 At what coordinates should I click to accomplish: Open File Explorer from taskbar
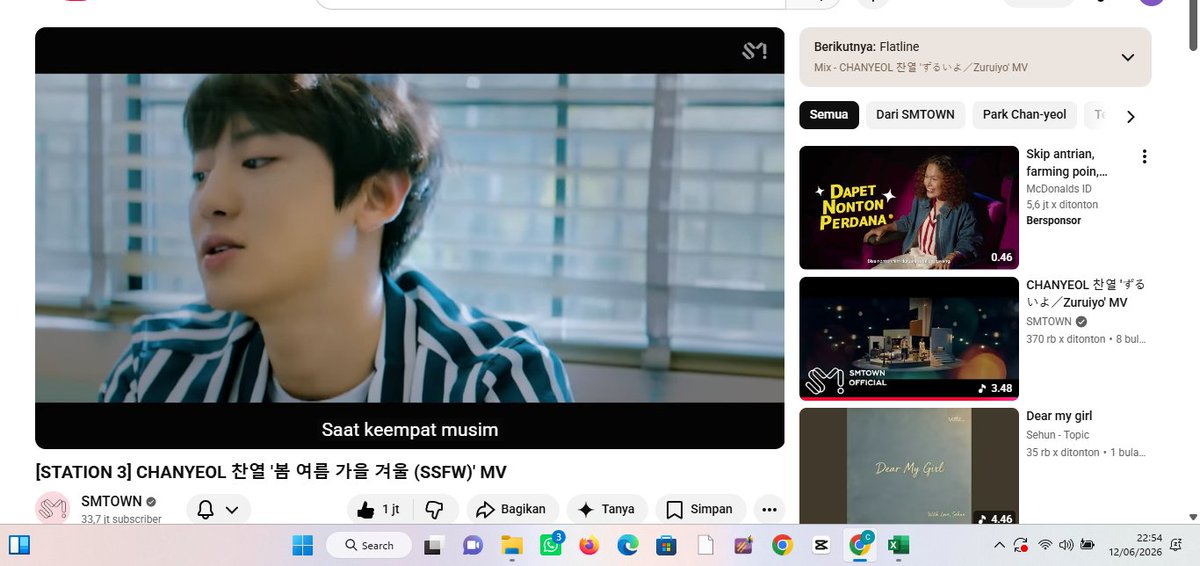pyautogui.click(x=512, y=545)
